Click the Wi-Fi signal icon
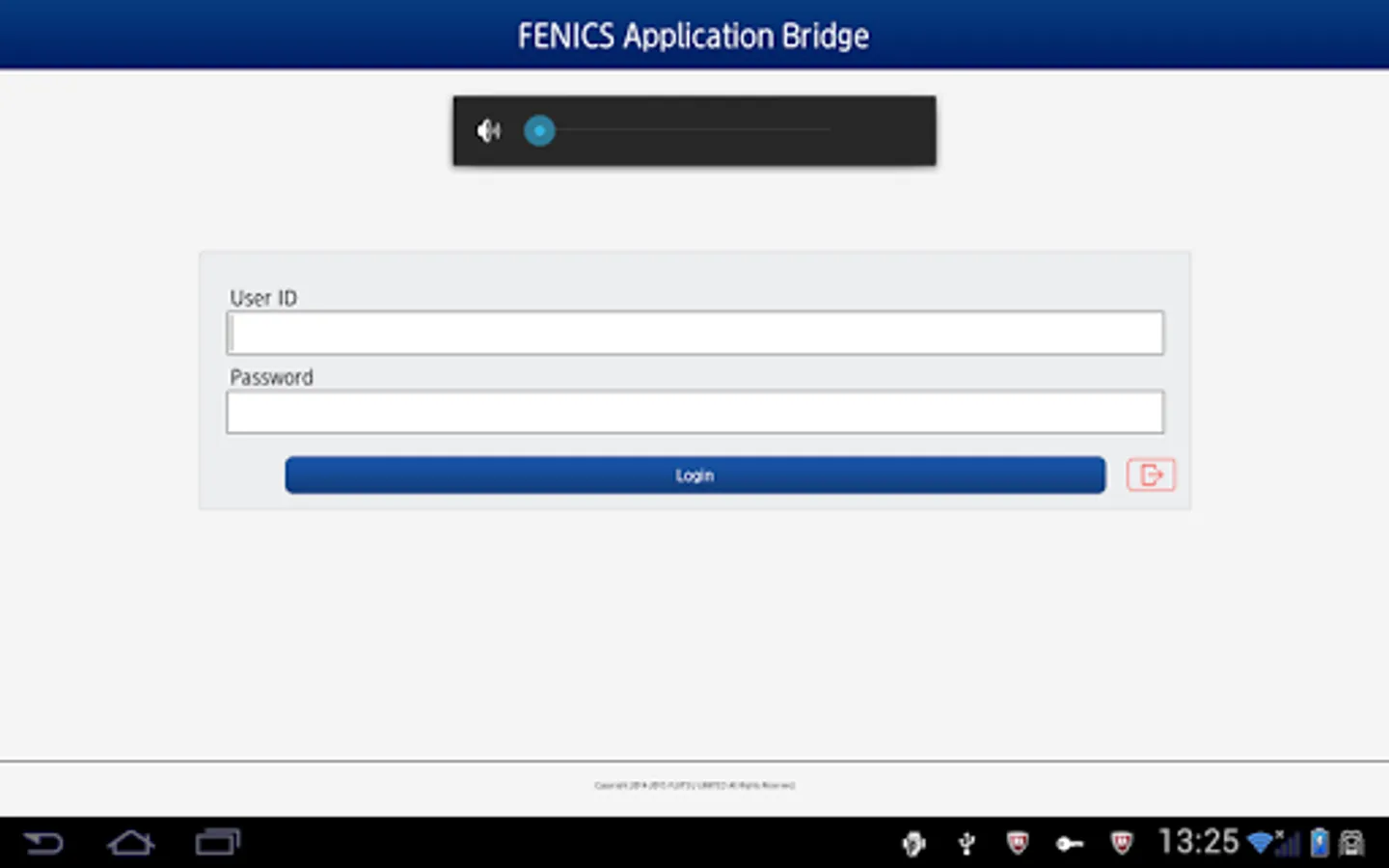Screen dimensions: 1389x868 [1261, 842]
